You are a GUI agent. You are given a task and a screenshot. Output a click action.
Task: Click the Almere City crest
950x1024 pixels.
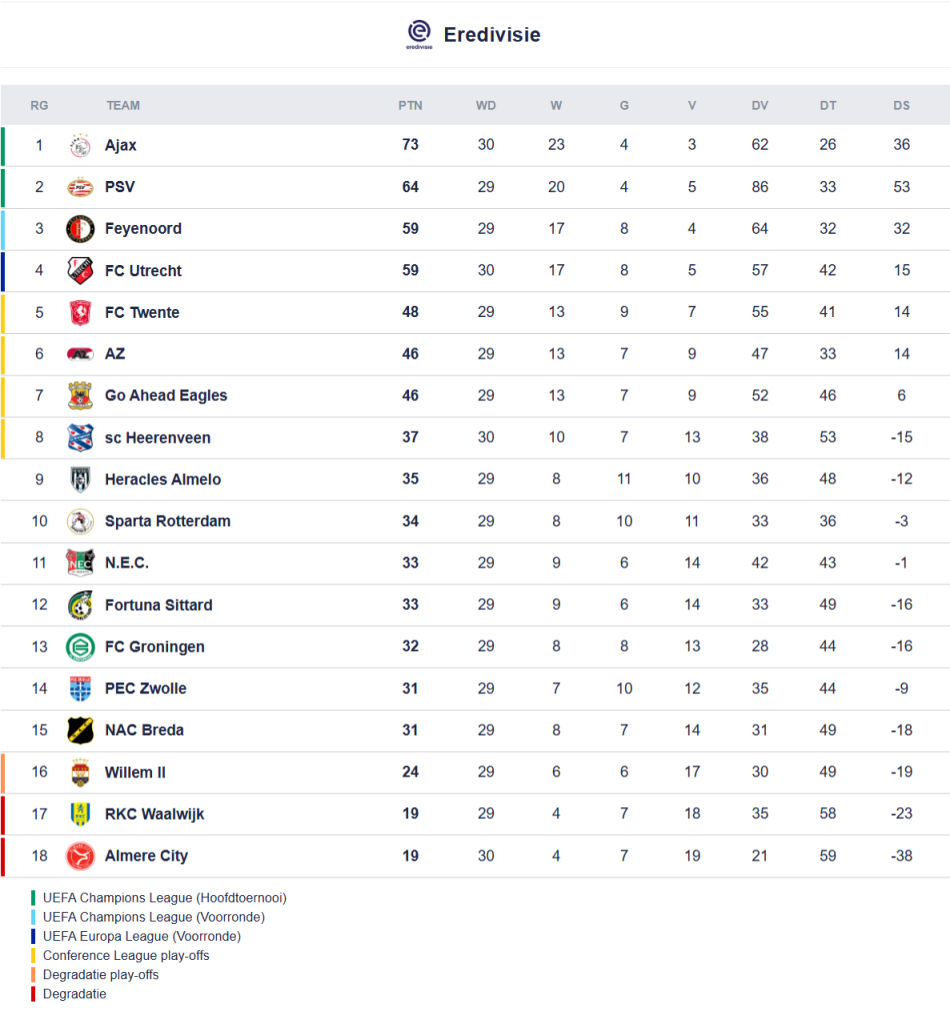coord(80,856)
